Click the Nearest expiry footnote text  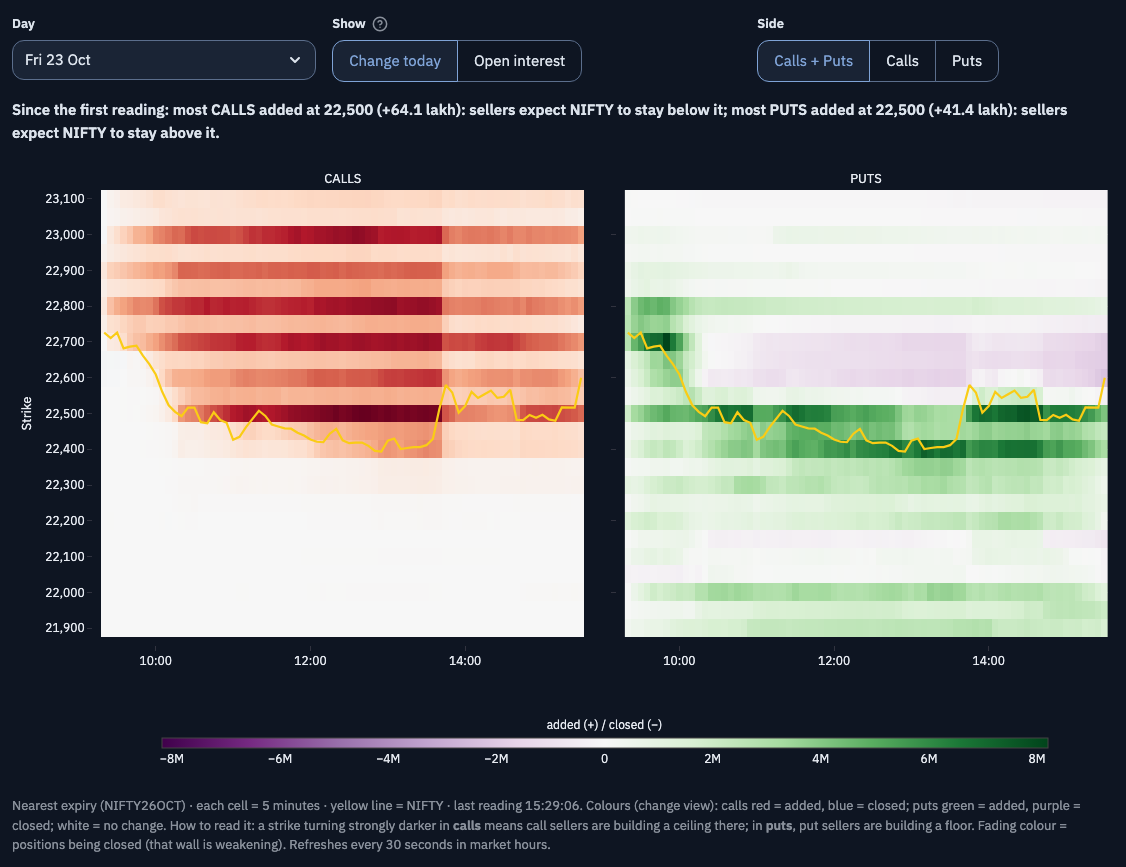[546, 825]
